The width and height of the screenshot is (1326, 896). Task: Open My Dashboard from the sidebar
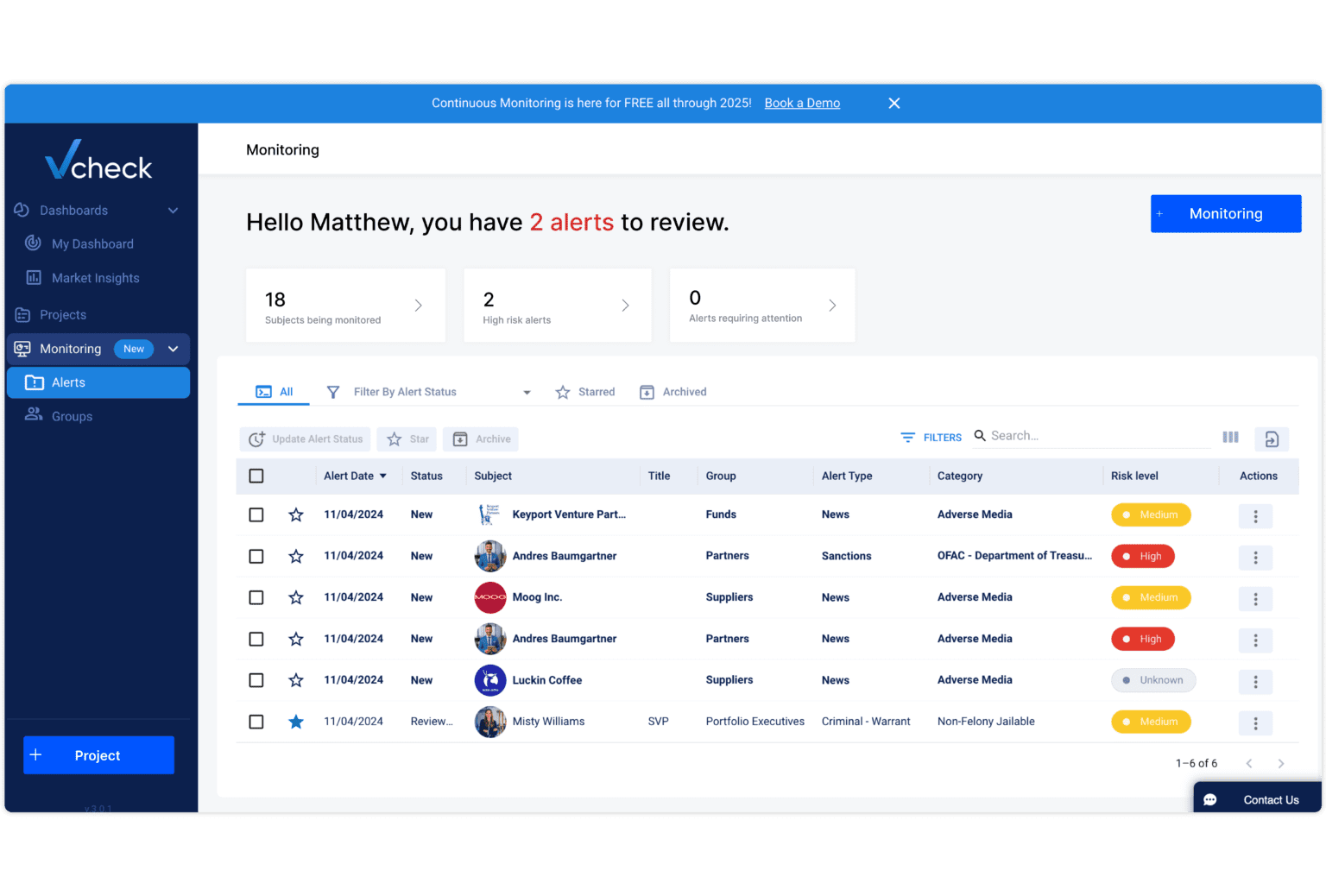click(x=92, y=243)
